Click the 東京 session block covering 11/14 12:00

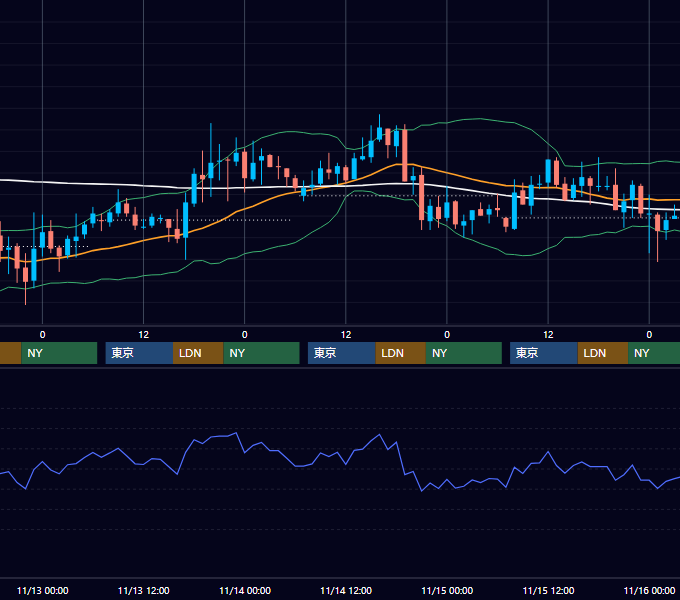coord(342,353)
